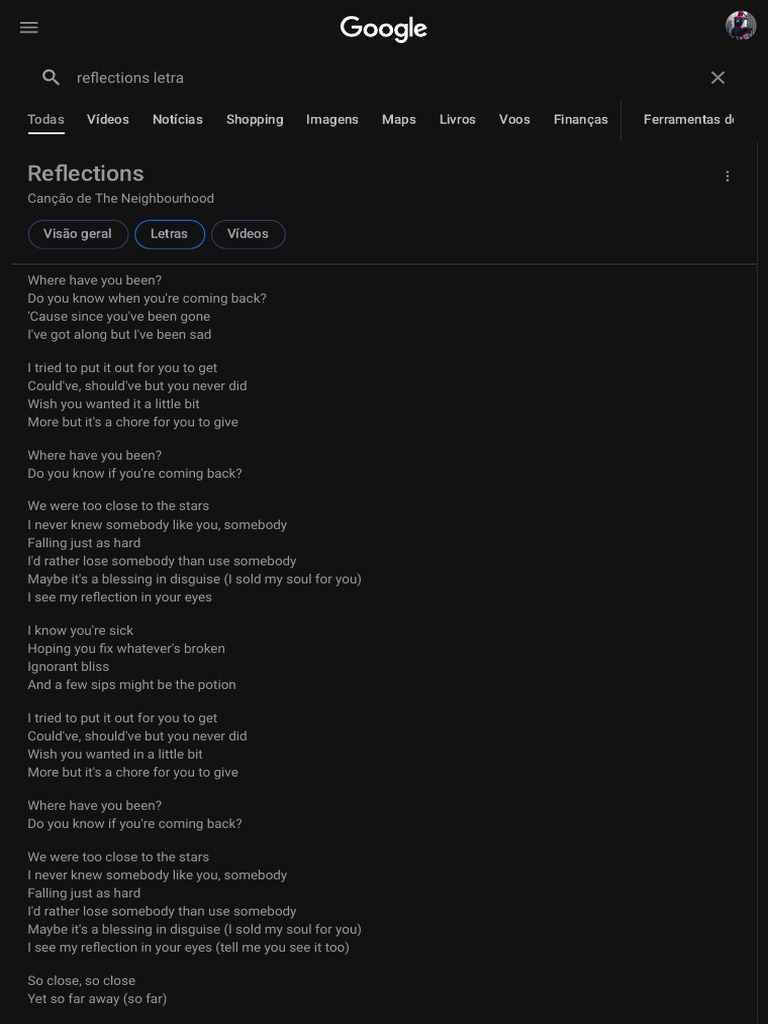Select the Letras chip
768x1024 pixels.
point(169,234)
